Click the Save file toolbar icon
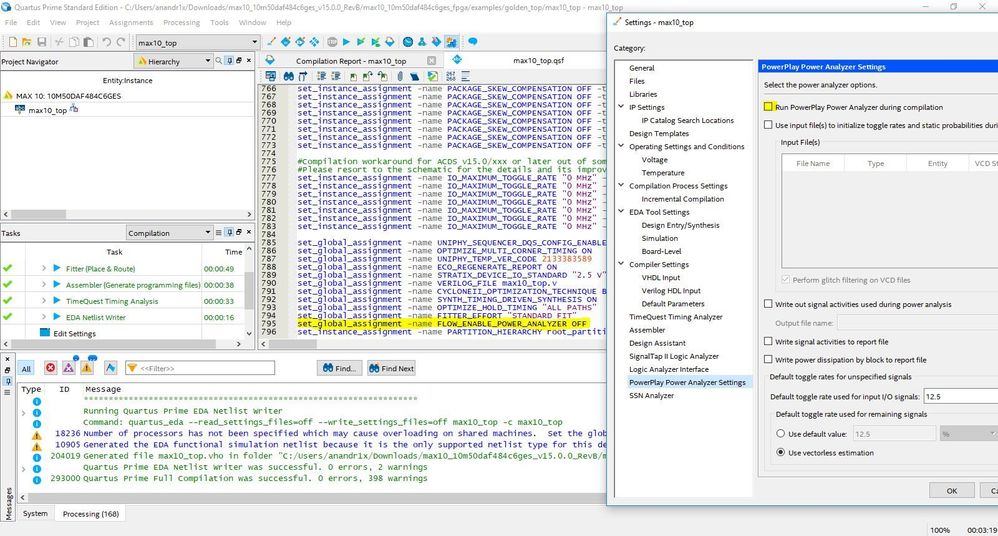This screenshot has width=998, height=536. tap(41, 42)
